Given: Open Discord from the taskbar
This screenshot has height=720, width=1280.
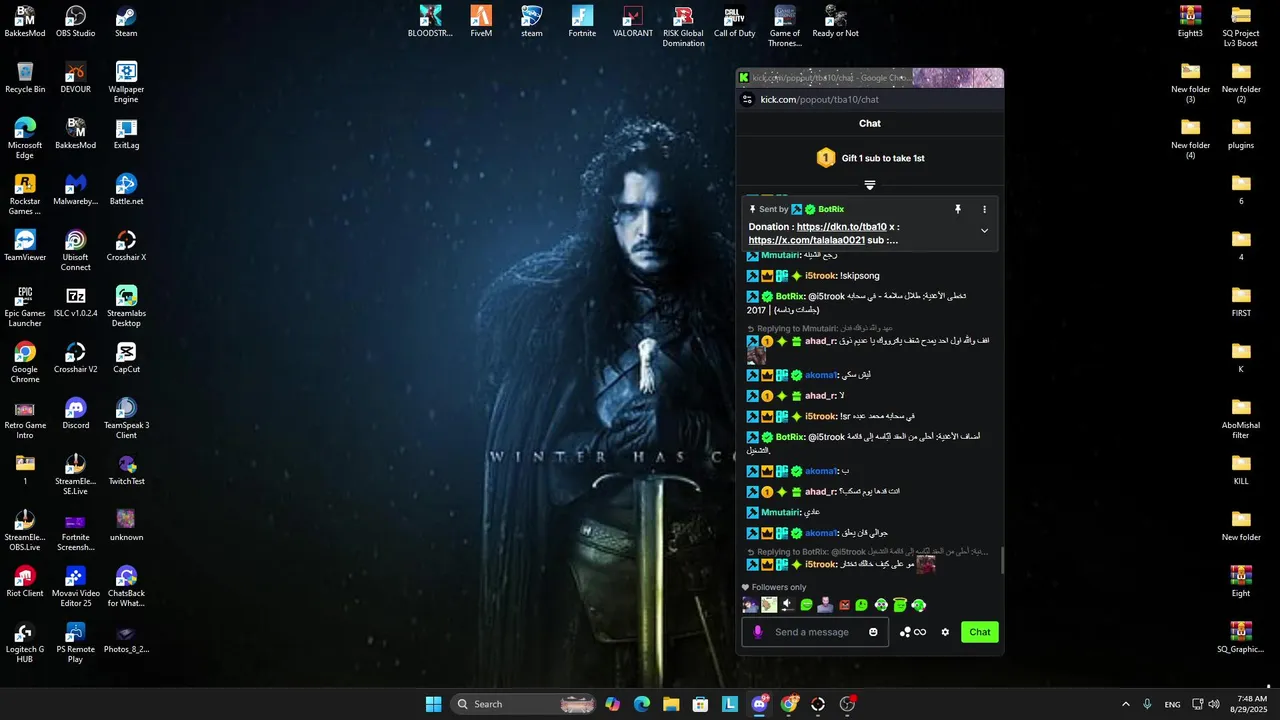Looking at the screenshot, I should tap(760, 704).
